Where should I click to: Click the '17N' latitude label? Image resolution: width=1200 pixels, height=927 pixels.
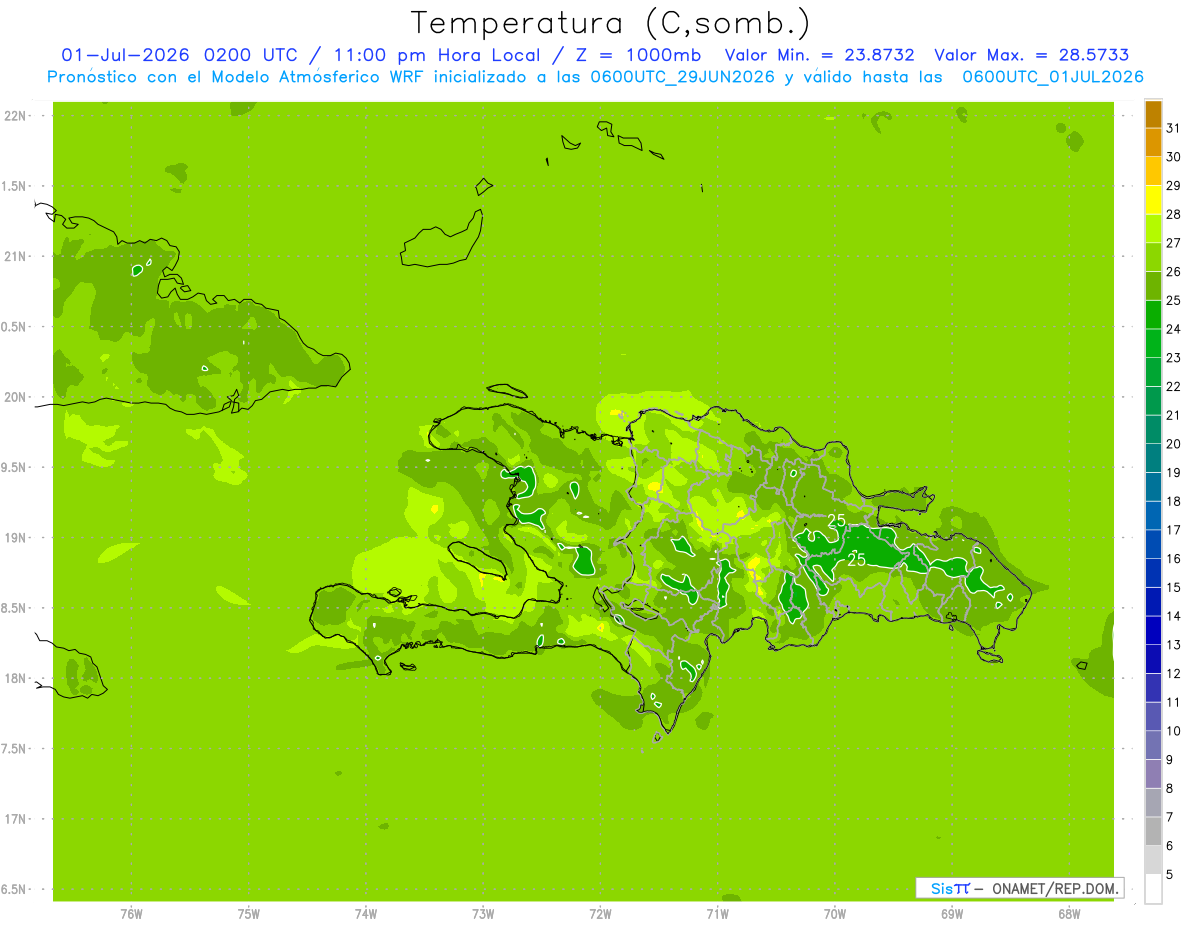click(17, 819)
